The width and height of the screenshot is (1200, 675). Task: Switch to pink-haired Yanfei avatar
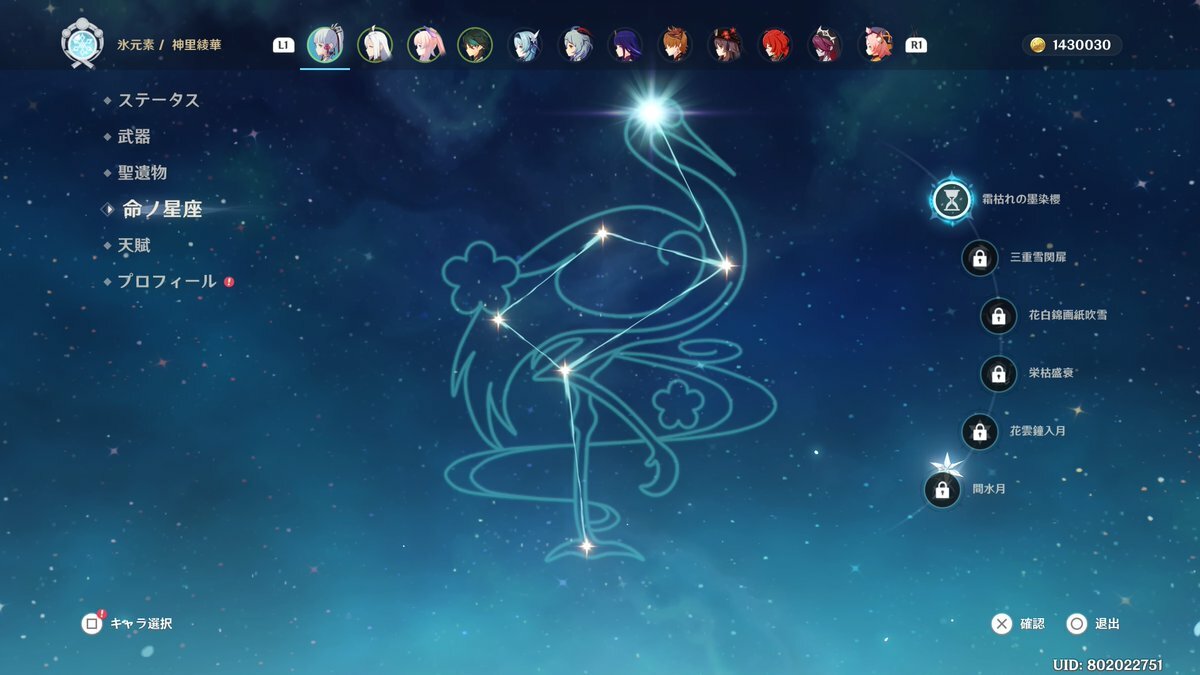pos(875,45)
